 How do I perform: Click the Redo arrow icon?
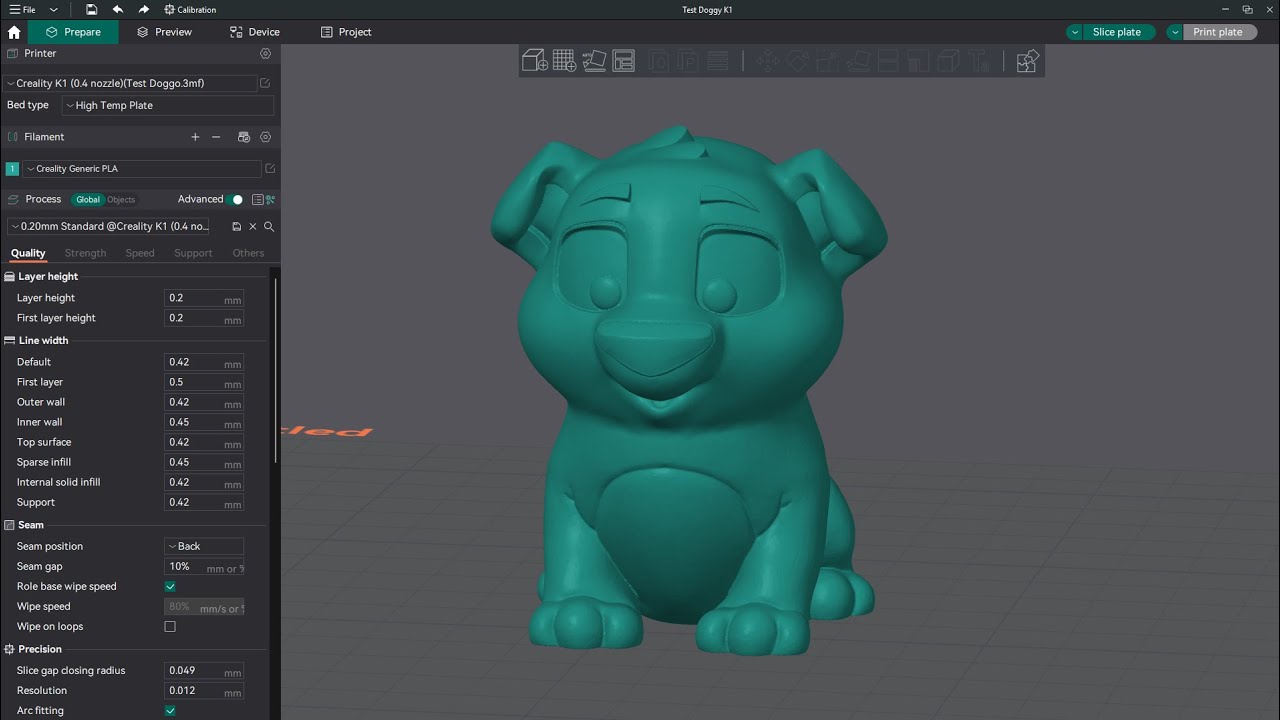point(144,9)
